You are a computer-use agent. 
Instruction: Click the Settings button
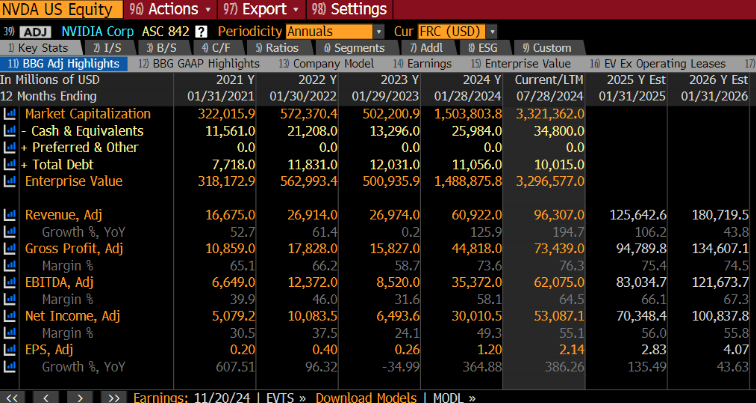(347, 9)
